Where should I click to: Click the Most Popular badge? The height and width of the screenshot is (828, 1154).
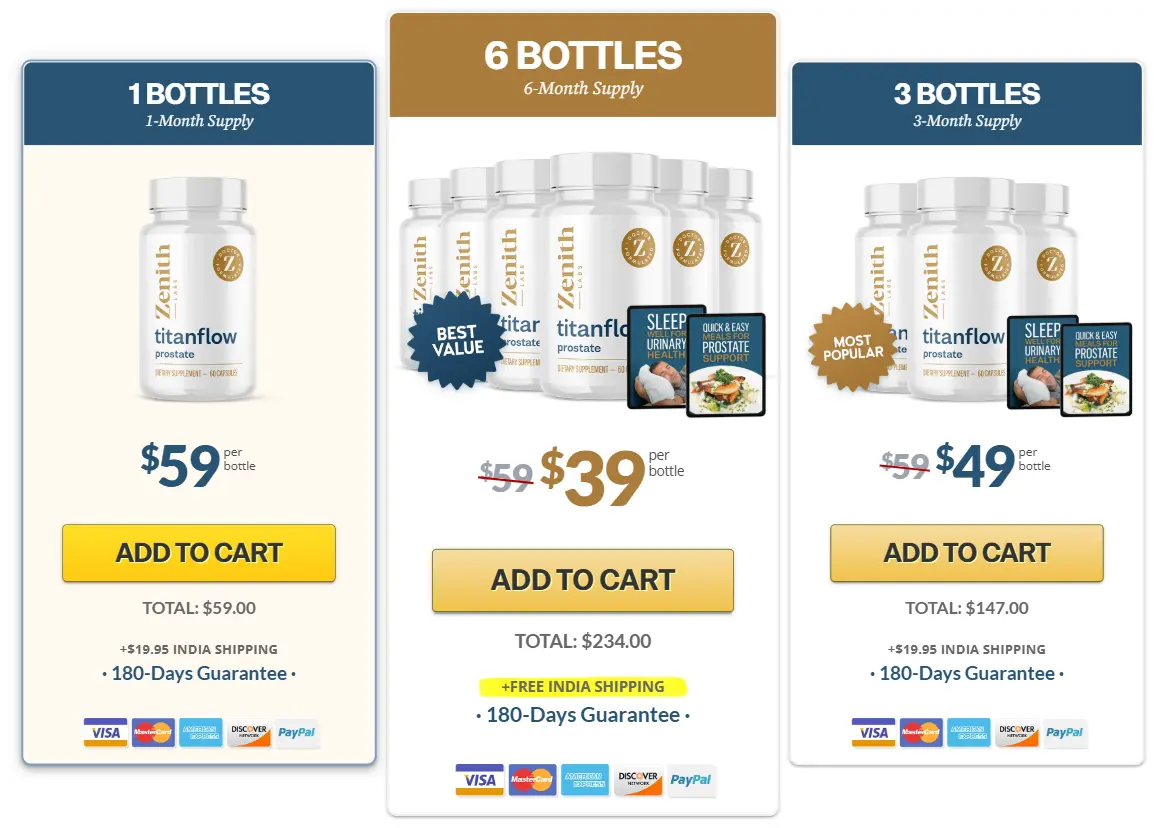pos(853,346)
